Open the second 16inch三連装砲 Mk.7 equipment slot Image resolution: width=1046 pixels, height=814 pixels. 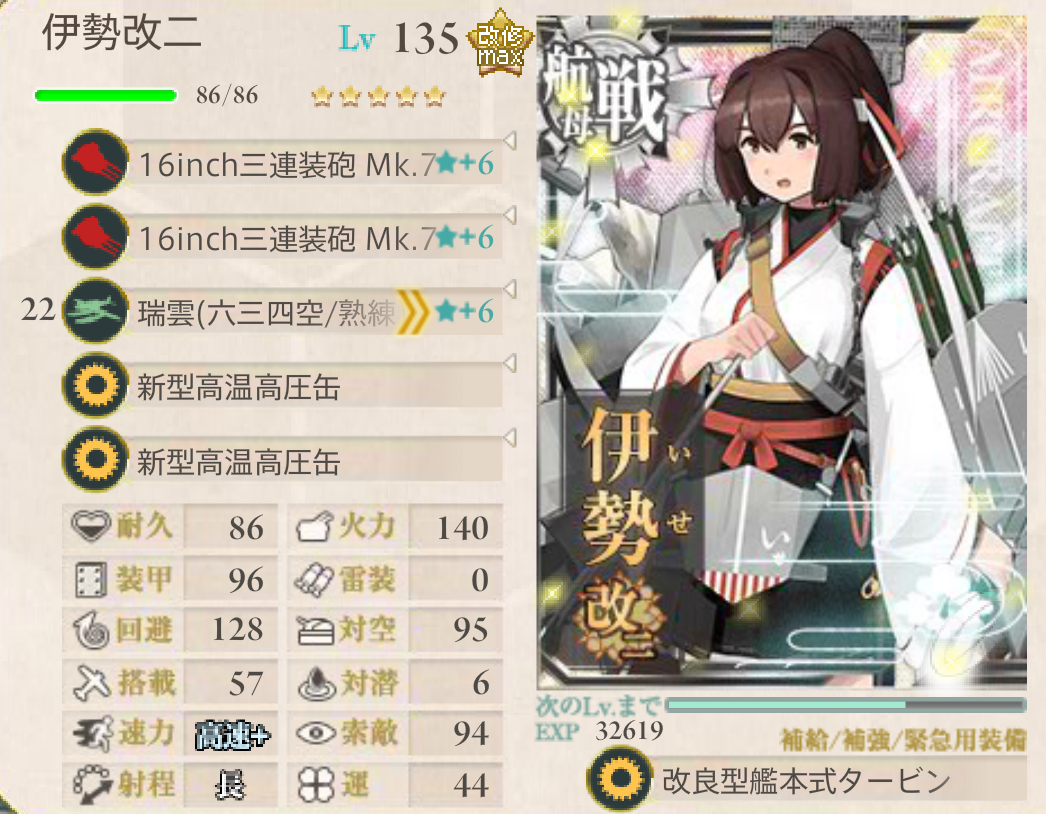(x=315, y=238)
